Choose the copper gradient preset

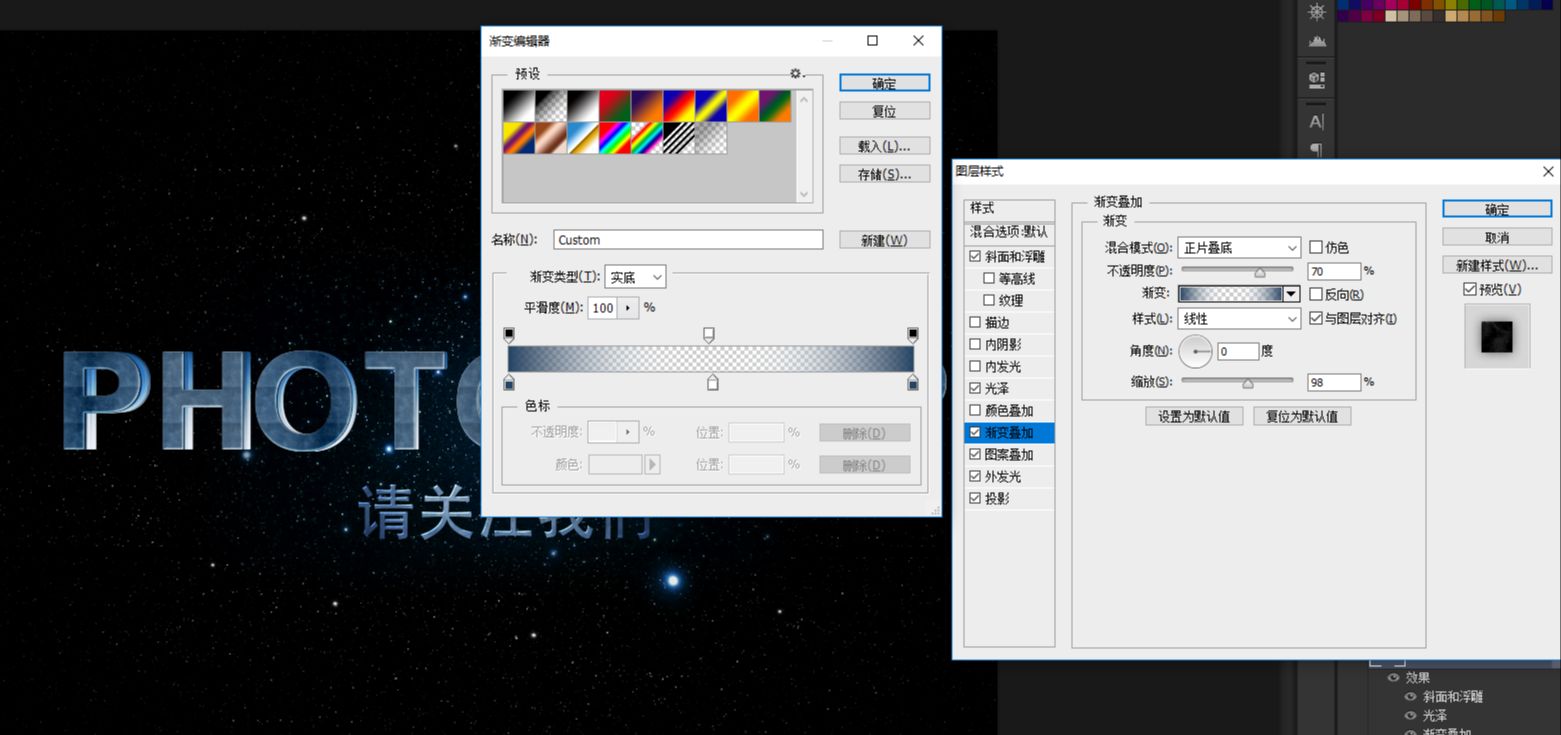point(550,138)
